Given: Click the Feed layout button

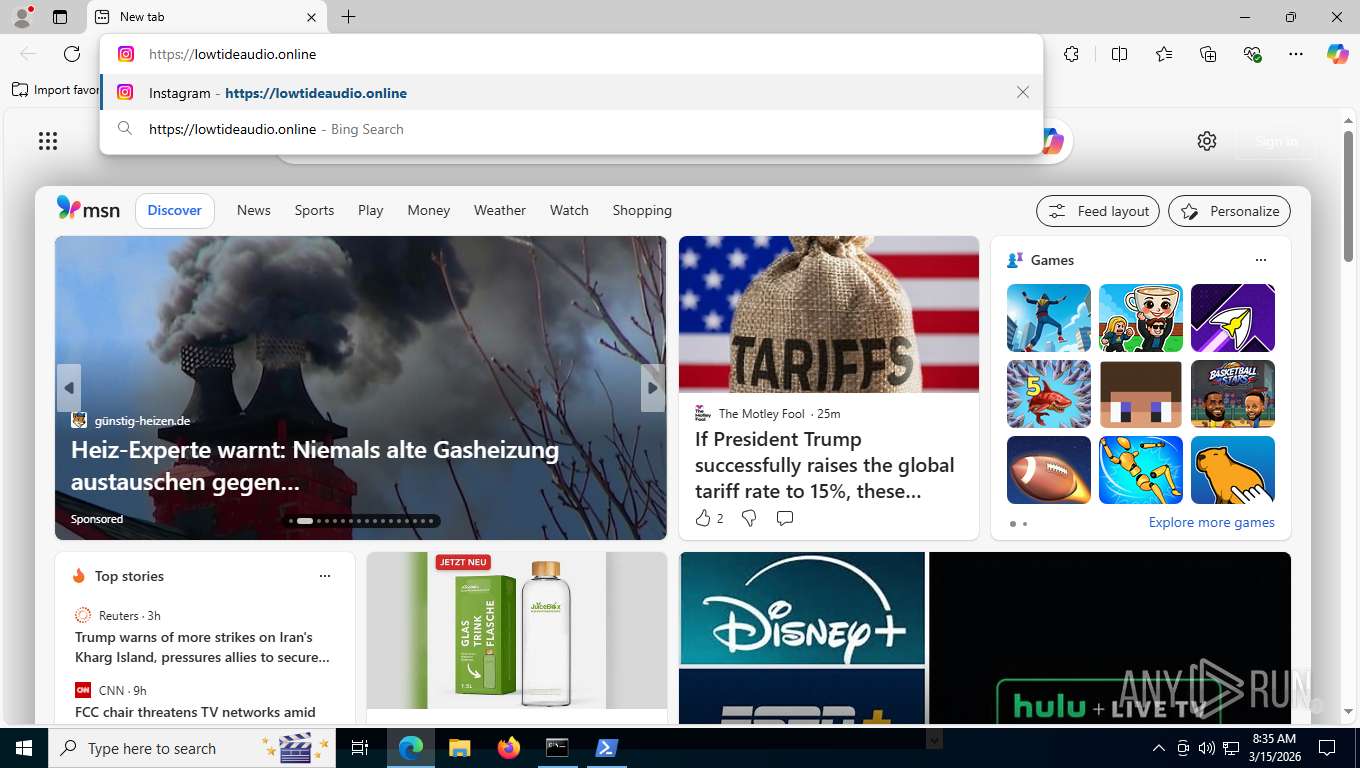Looking at the screenshot, I should pyautogui.click(x=1098, y=211).
